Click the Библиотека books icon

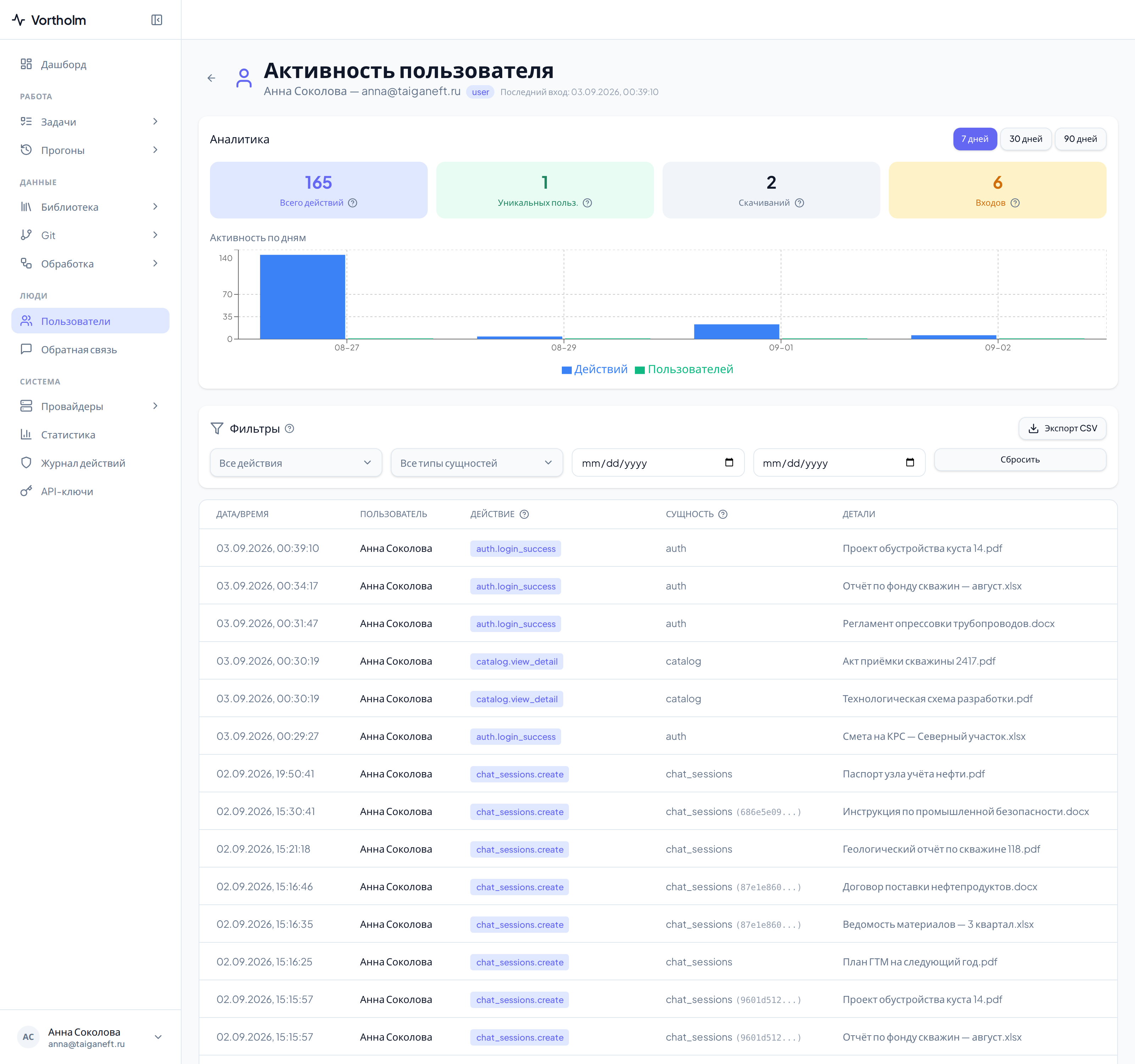pyautogui.click(x=26, y=207)
